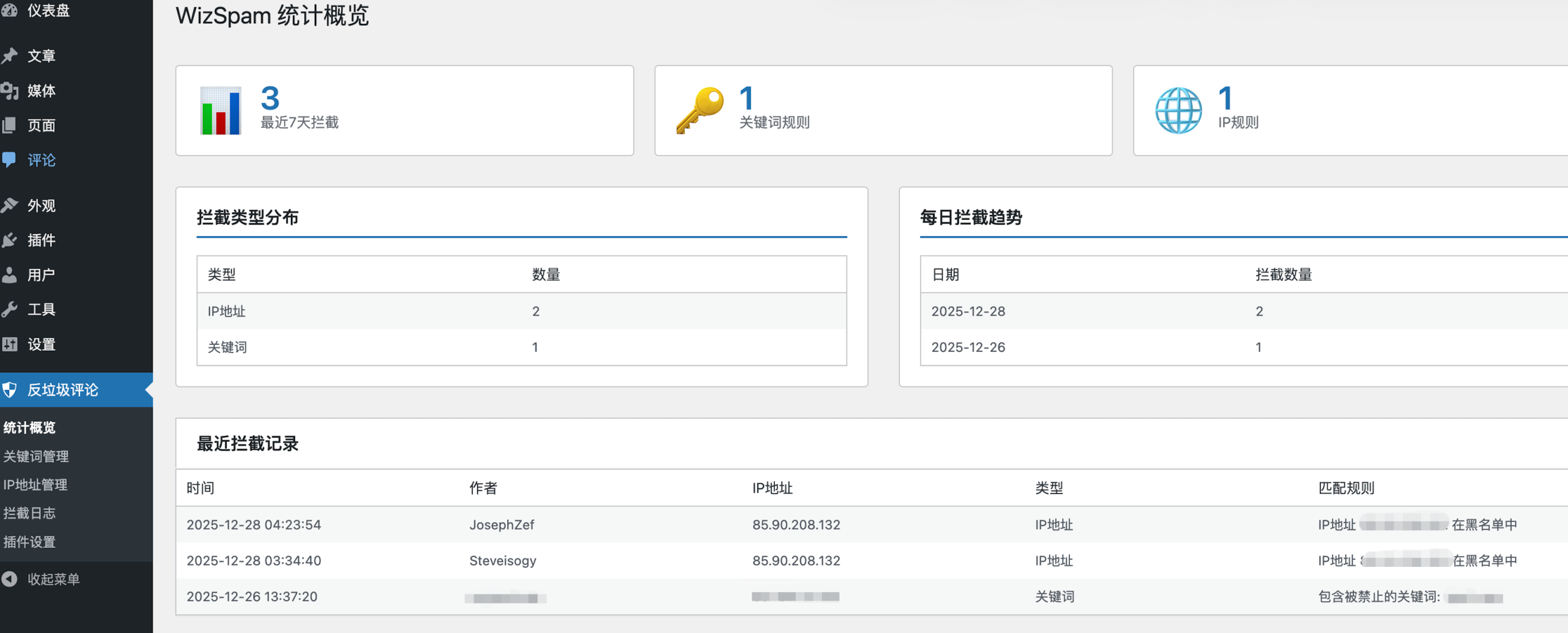The height and width of the screenshot is (633, 1568).
Task: Click the bar chart icon for 最近7天拦截
Action: (x=221, y=110)
